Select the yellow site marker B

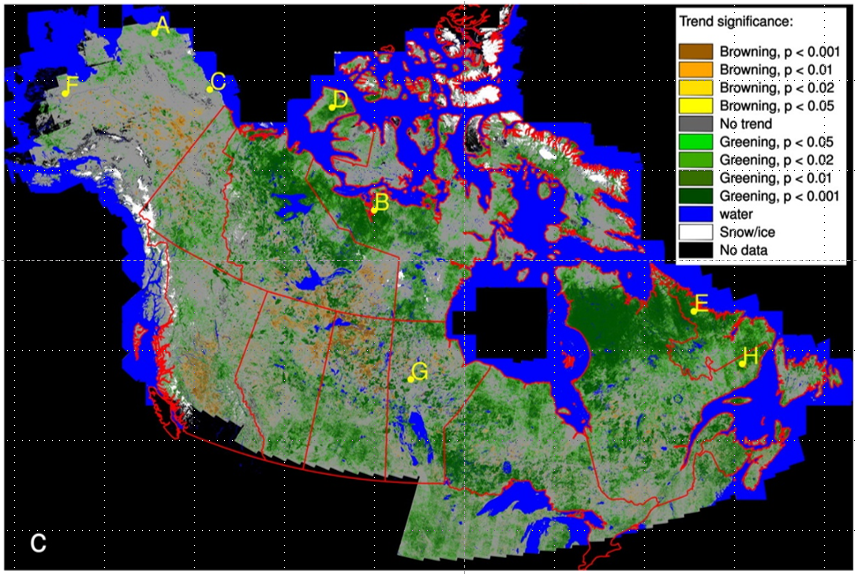coord(372,210)
